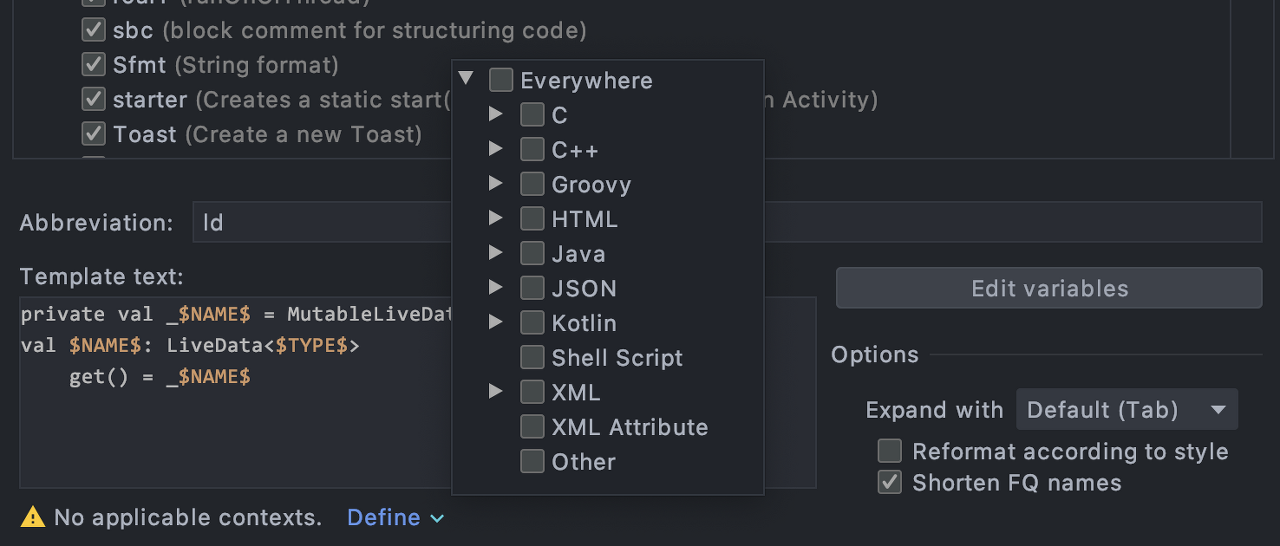Enable Reformat according to style
This screenshot has height=546, width=1280.
point(889,451)
